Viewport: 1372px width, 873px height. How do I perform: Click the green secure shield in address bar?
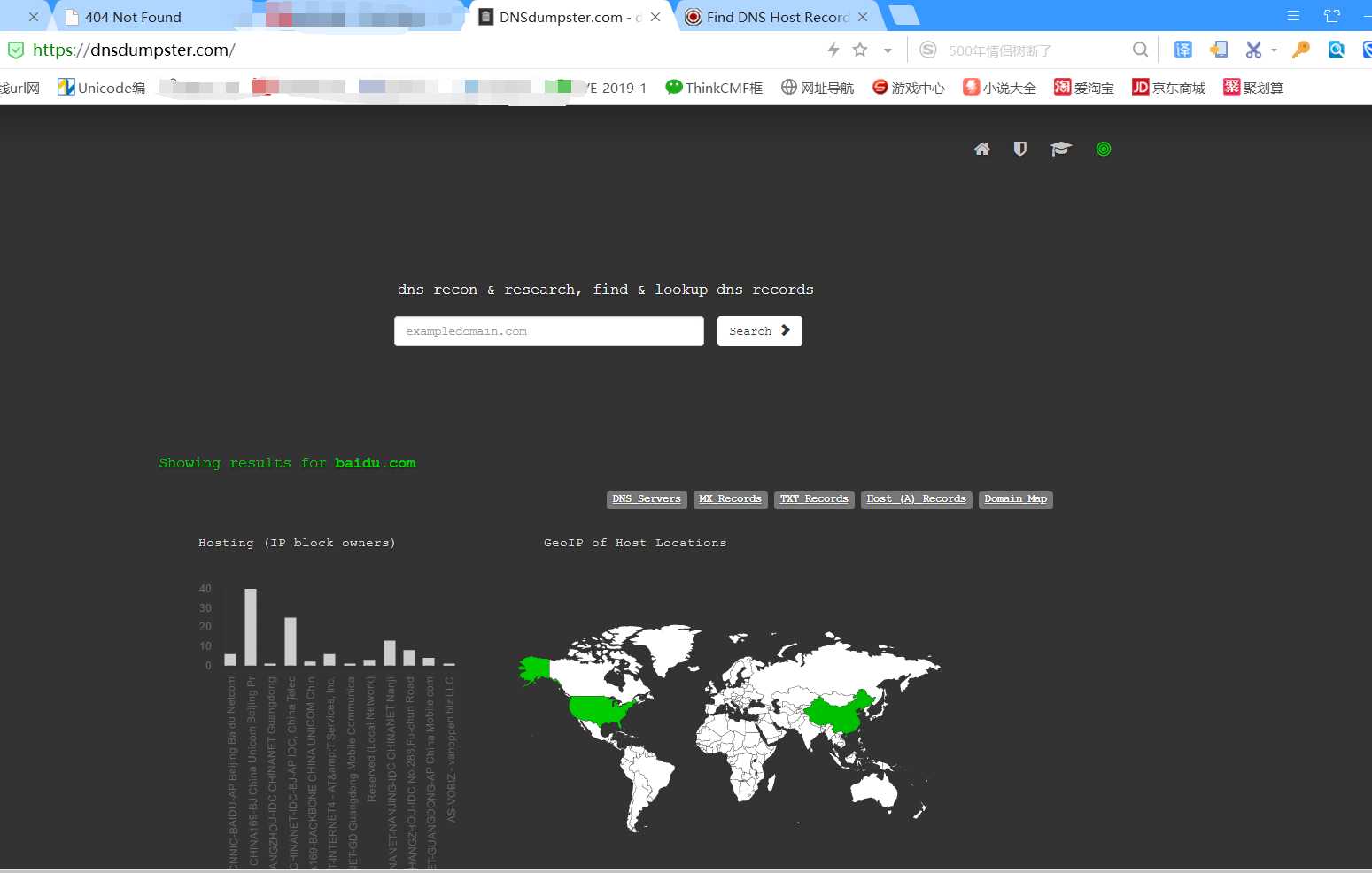click(x=15, y=50)
